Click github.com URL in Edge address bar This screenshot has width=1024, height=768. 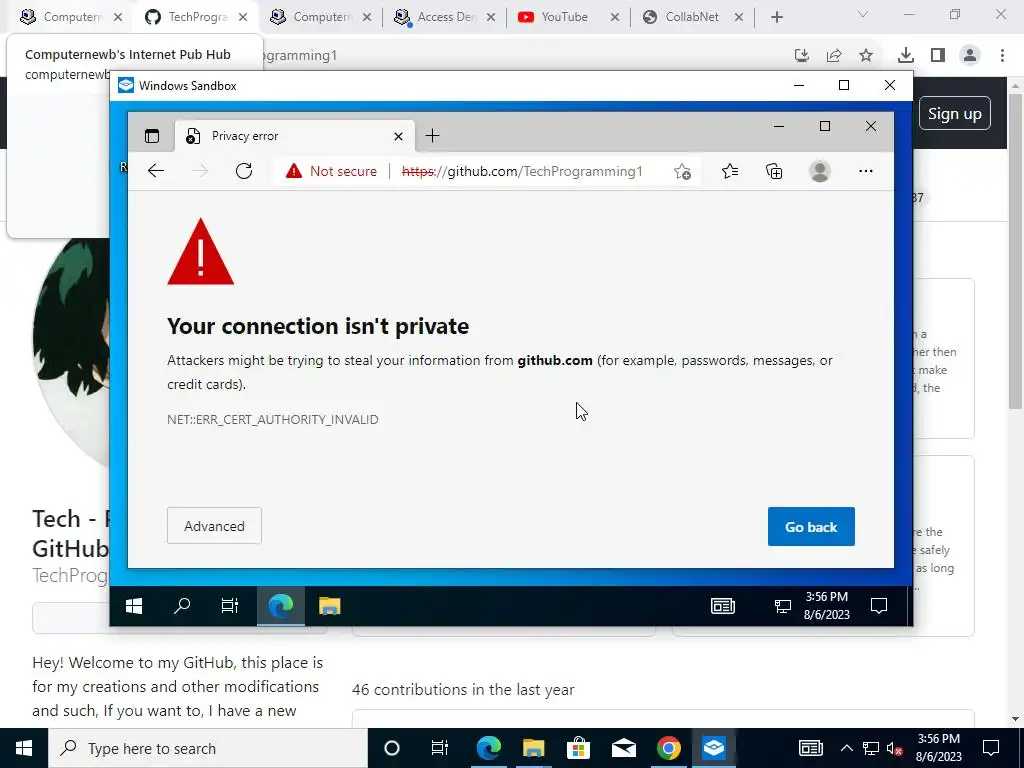pyautogui.click(x=522, y=171)
